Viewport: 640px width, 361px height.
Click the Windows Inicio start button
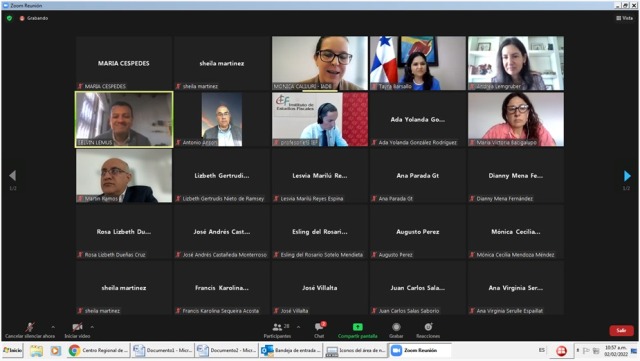[12, 350]
